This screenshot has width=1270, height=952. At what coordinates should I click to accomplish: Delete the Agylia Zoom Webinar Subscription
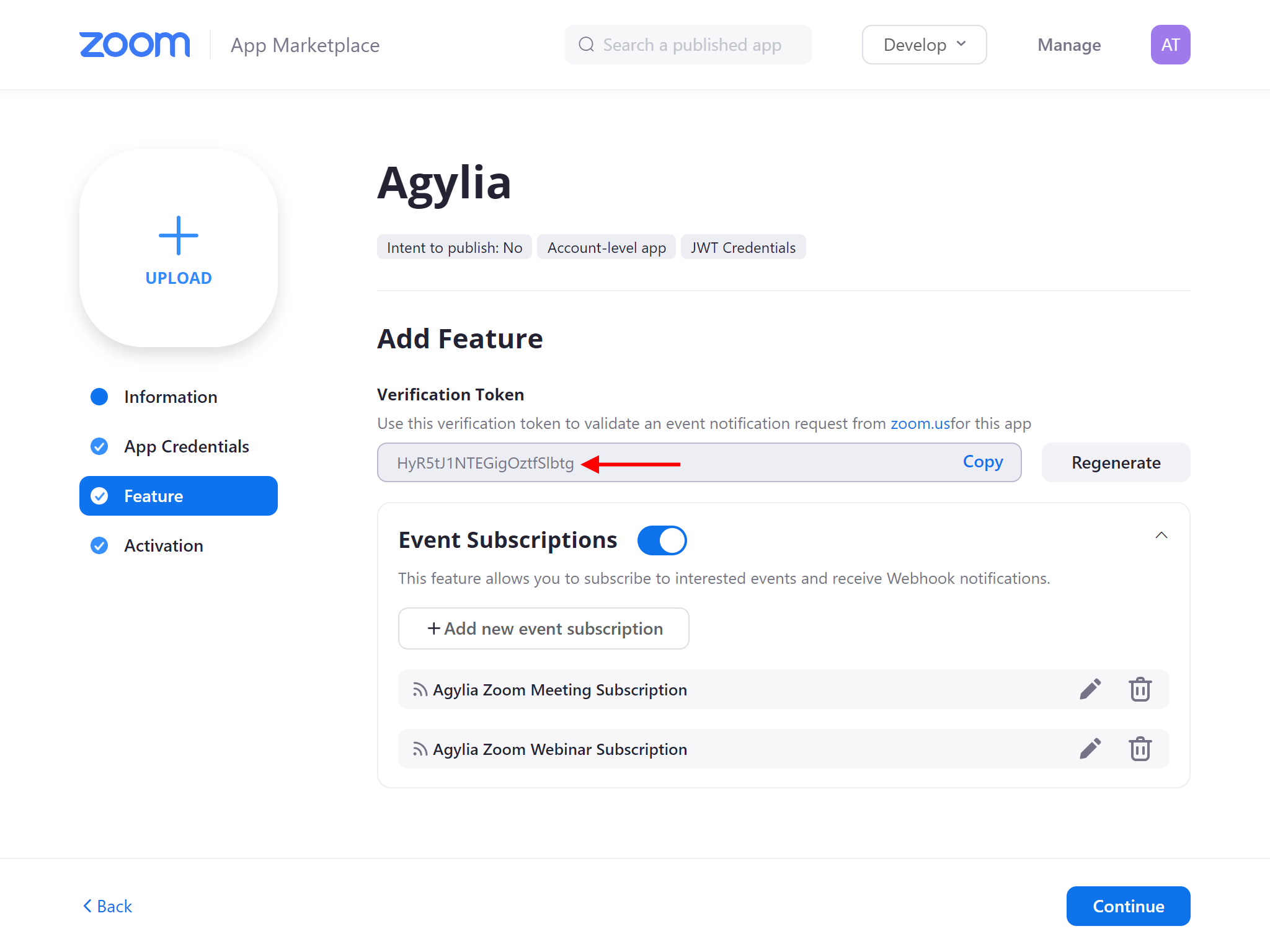click(1140, 749)
